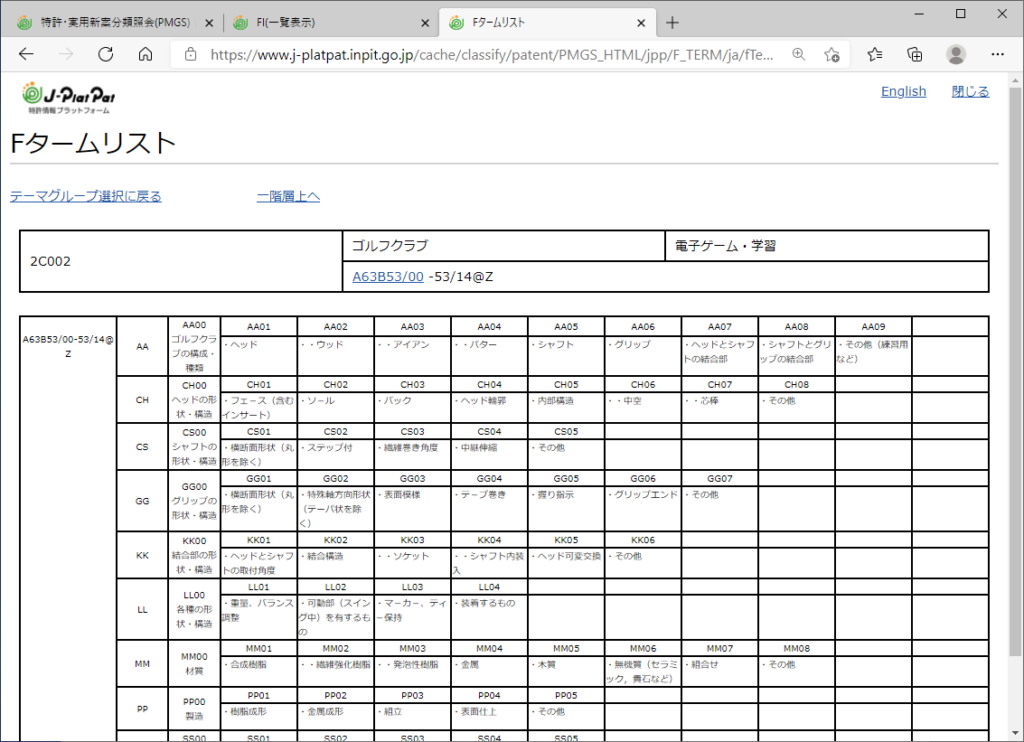The width and height of the screenshot is (1024, 742).
Task: Reload the page with the refresh icon
Action: tap(105, 54)
